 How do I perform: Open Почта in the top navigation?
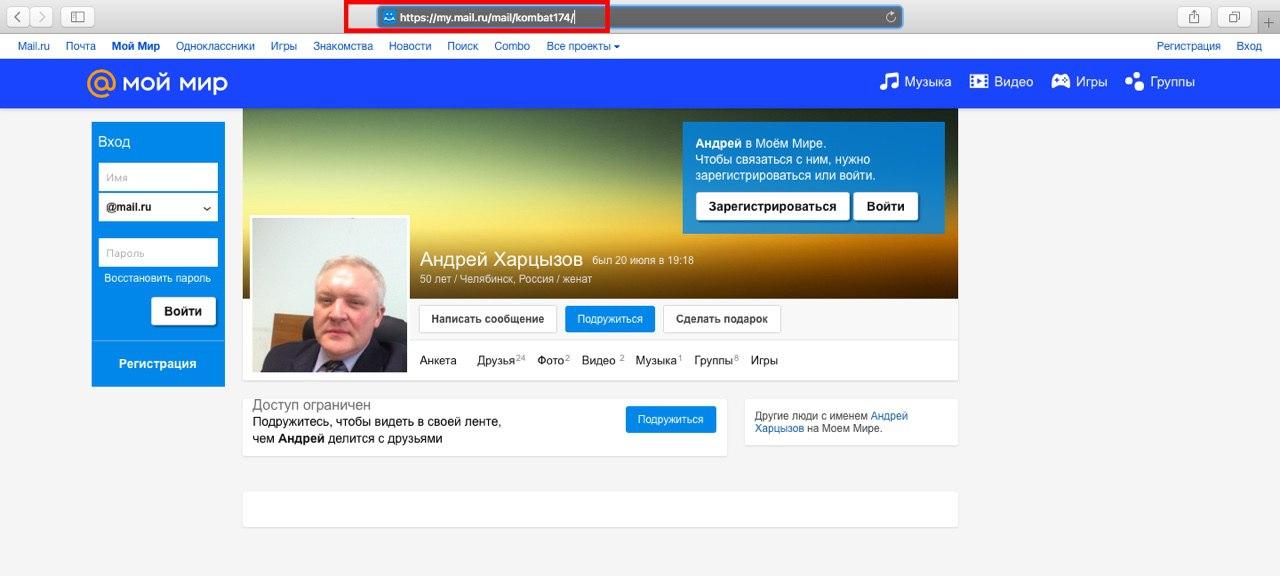[81, 46]
